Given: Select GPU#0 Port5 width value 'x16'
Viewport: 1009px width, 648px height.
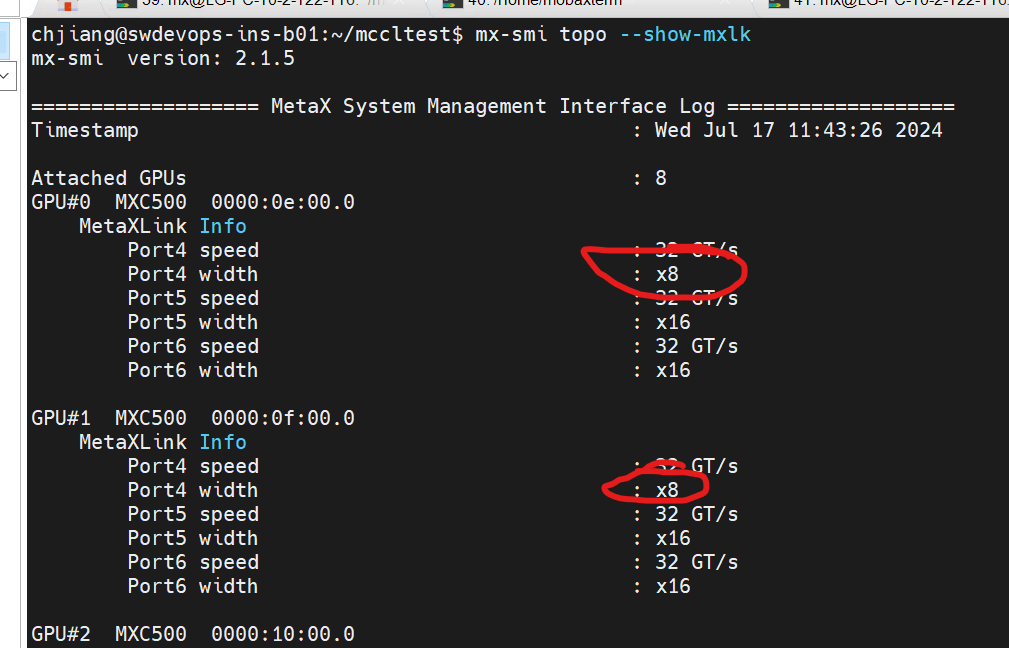Looking at the screenshot, I should pos(673,322).
